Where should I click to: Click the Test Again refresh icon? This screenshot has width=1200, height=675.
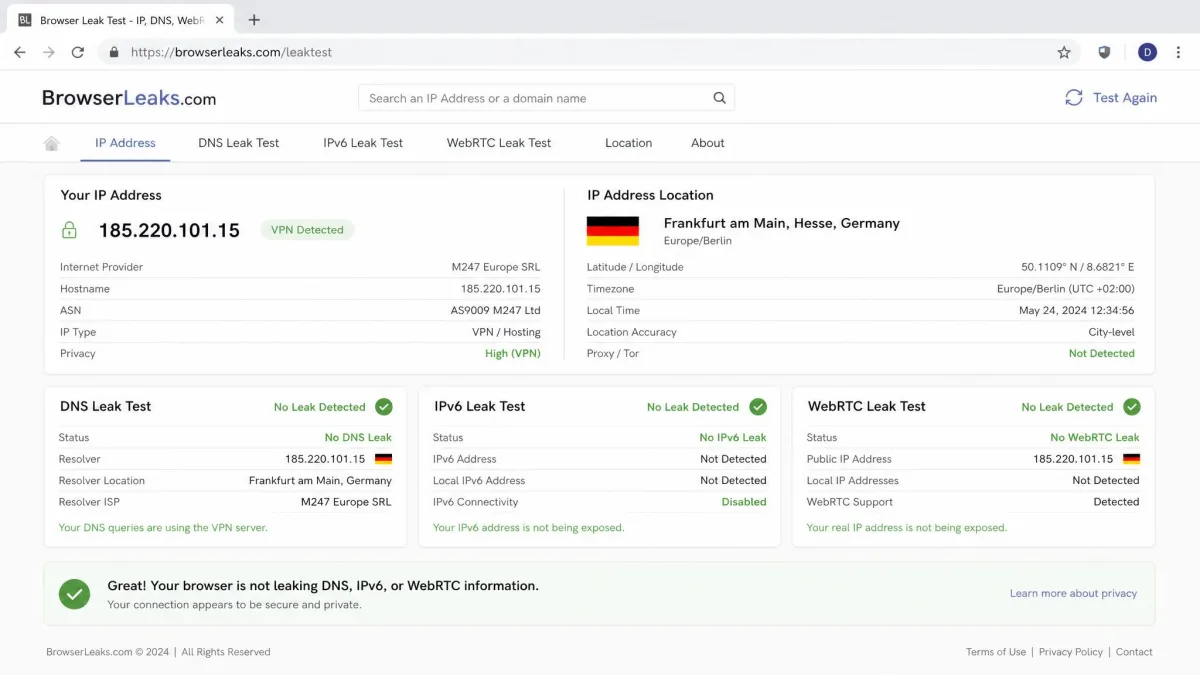[1074, 97]
